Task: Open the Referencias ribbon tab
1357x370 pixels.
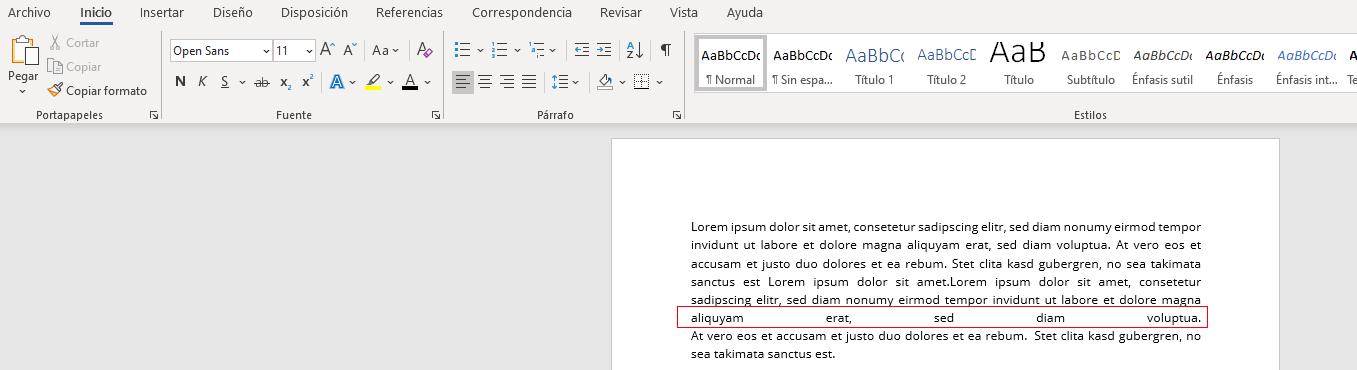Action: pyautogui.click(x=409, y=13)
